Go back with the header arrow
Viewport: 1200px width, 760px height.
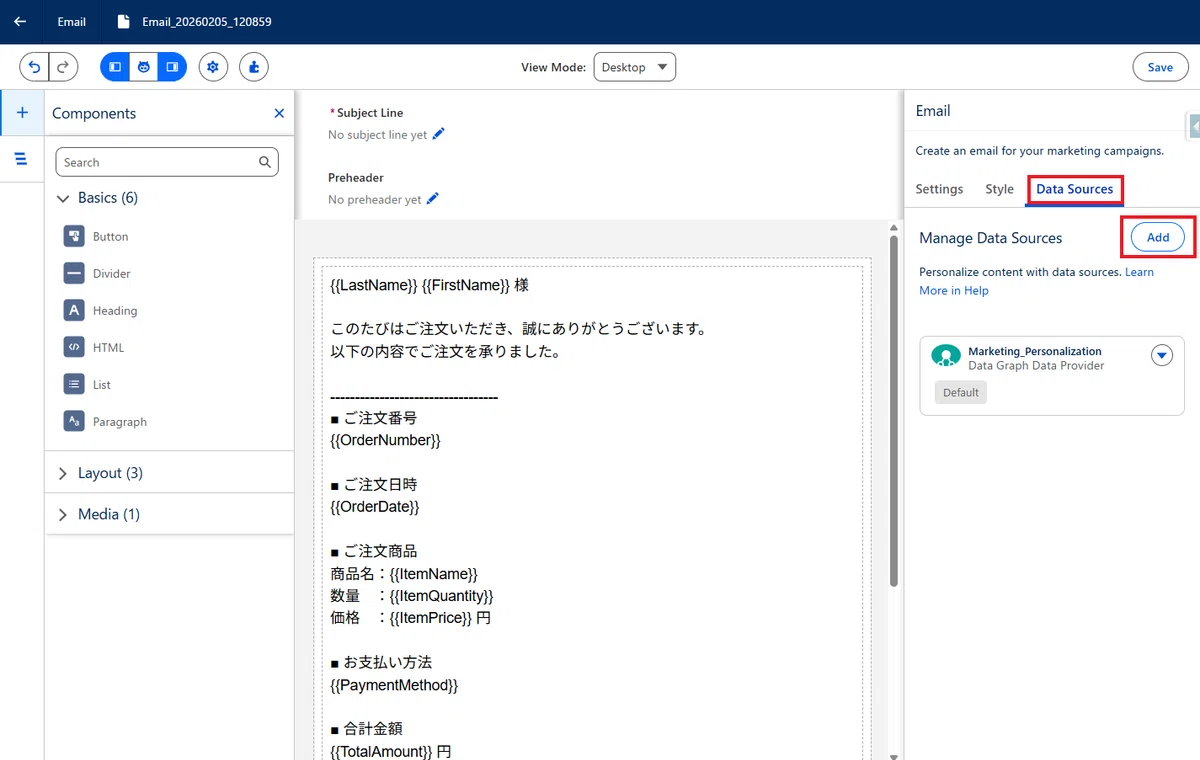point(20,21)
